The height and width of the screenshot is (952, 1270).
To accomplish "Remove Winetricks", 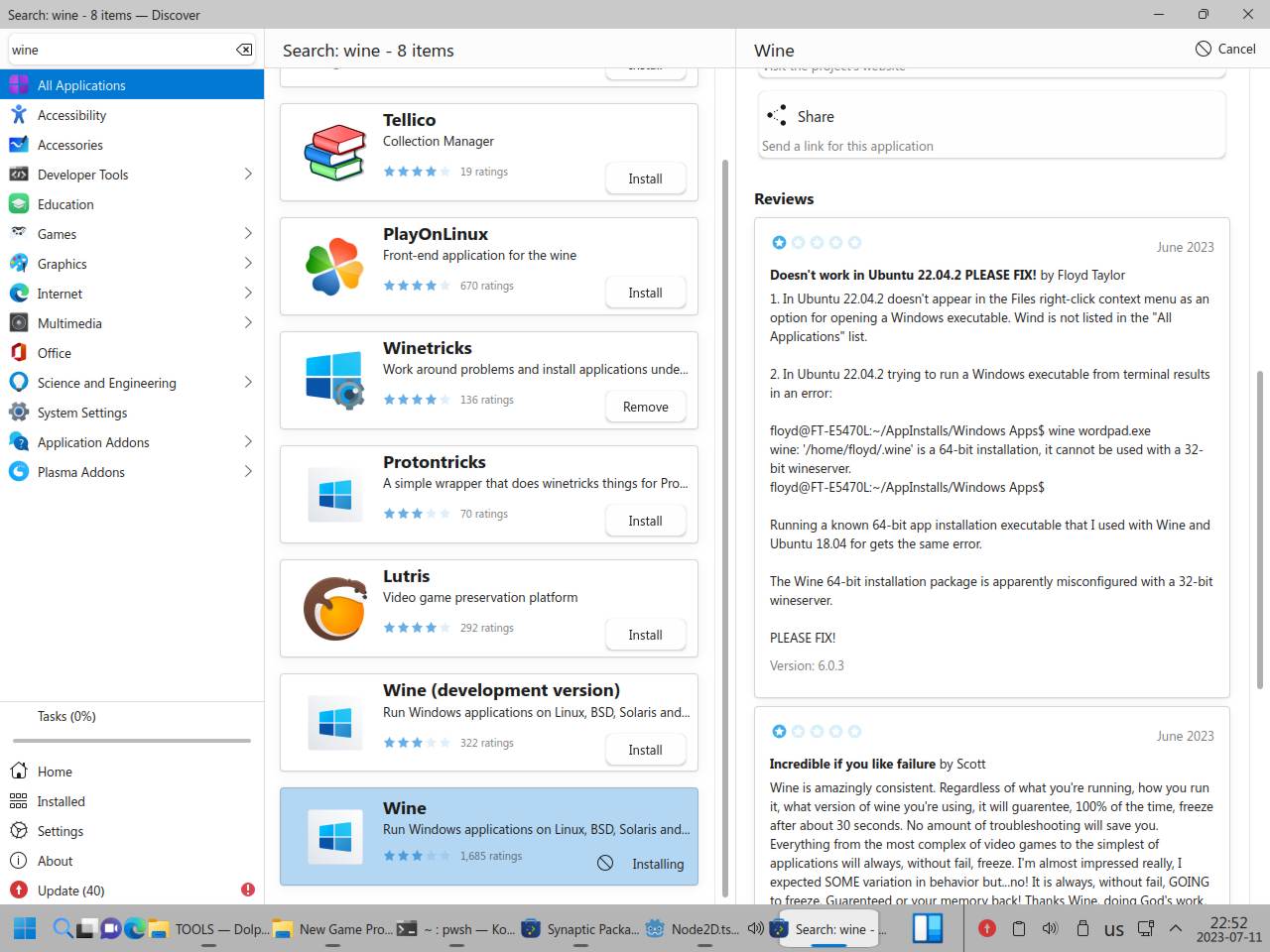I will [x=646, y=407].
